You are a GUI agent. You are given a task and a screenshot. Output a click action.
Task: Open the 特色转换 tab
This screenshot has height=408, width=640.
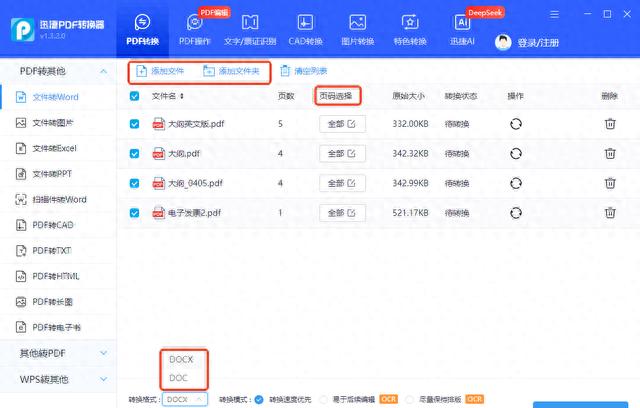[410, 30]
